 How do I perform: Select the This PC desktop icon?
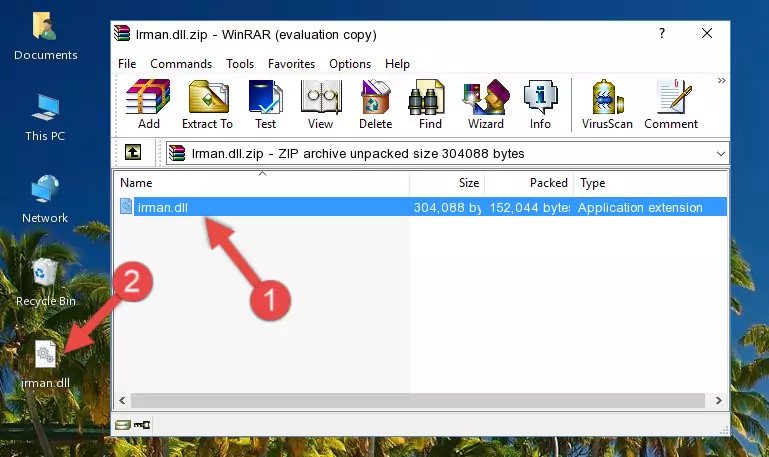[x=45, y=118]
